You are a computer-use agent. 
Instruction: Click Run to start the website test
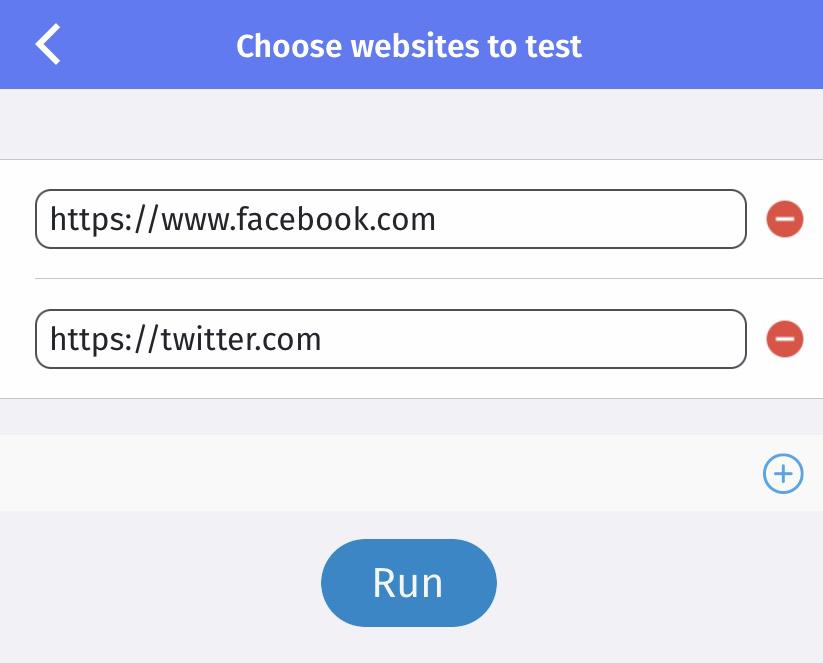click(x=408, y=582)
